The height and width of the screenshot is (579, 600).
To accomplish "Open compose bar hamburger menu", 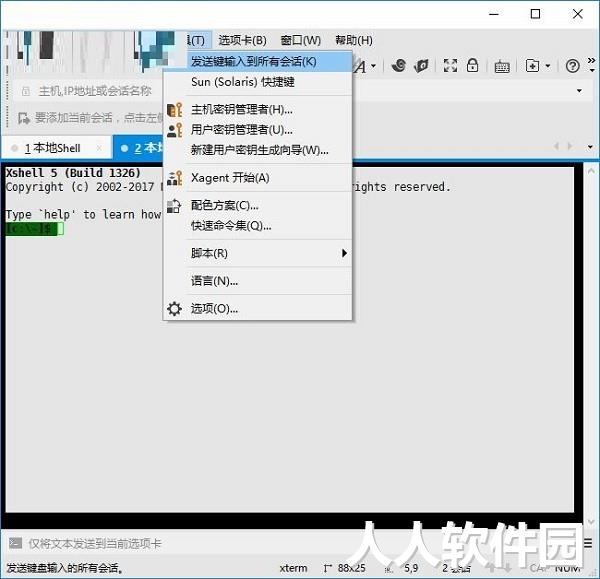I will coord(589,543).
